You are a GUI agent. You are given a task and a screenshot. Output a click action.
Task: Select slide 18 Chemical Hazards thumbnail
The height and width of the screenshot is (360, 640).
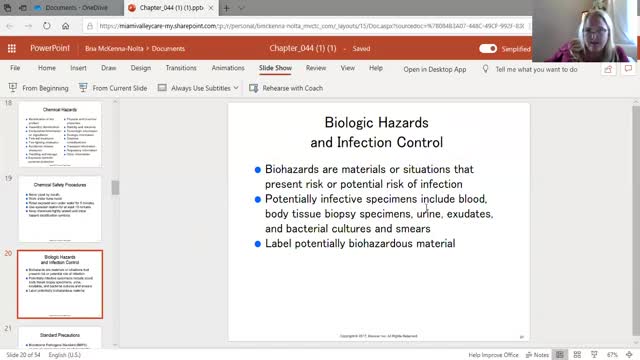[x=60, y=134]
